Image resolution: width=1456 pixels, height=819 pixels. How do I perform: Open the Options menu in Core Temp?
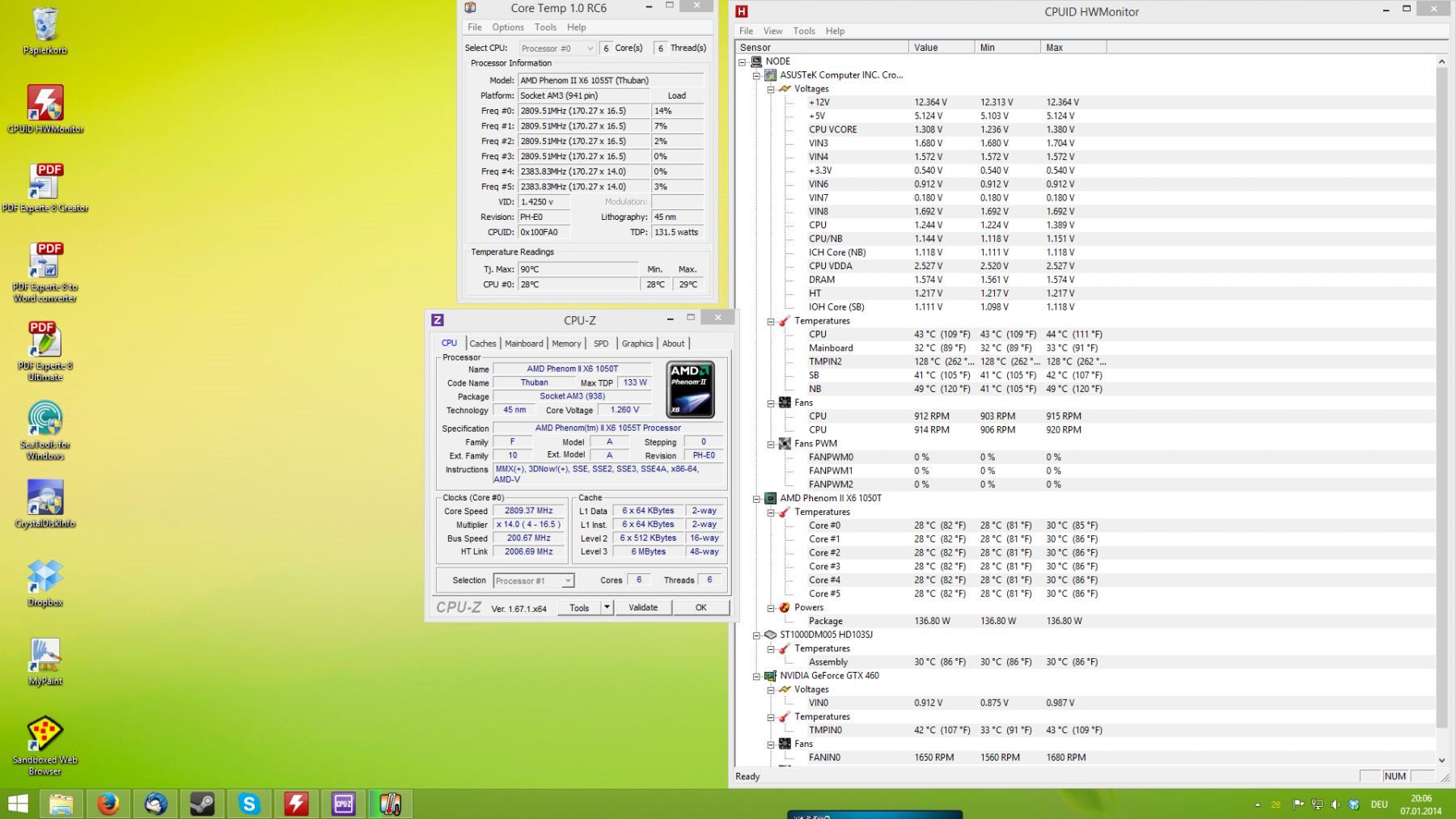508,27
